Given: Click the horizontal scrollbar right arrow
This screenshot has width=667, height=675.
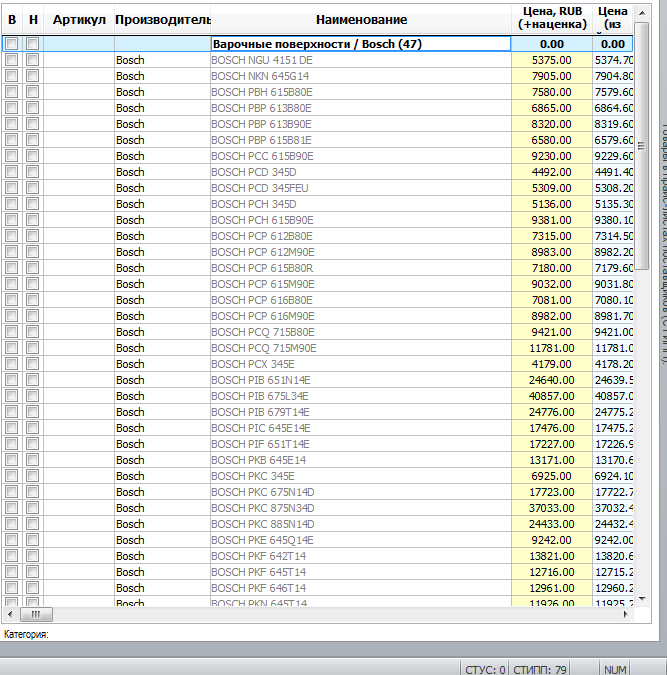Looking at the screenshot, I should pyautogui.click(x=626, y=614).
